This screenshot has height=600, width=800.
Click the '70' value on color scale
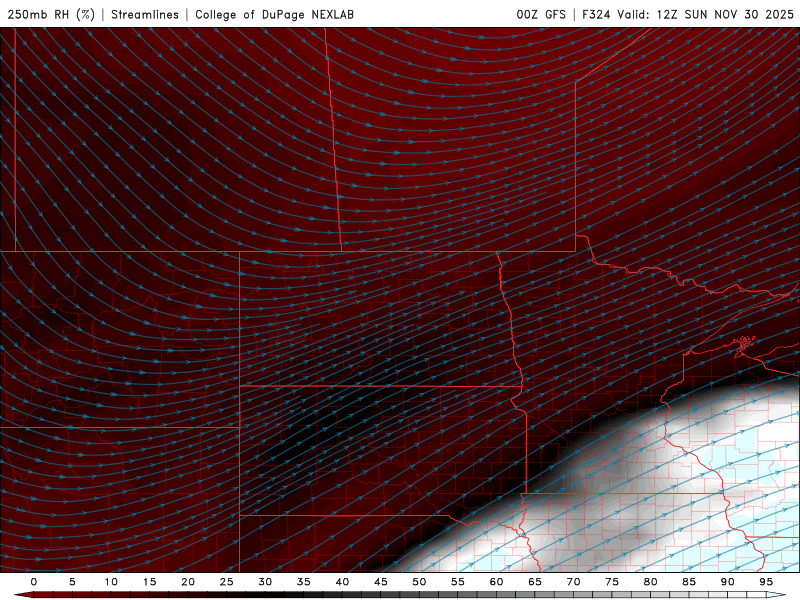pos(573,582)
